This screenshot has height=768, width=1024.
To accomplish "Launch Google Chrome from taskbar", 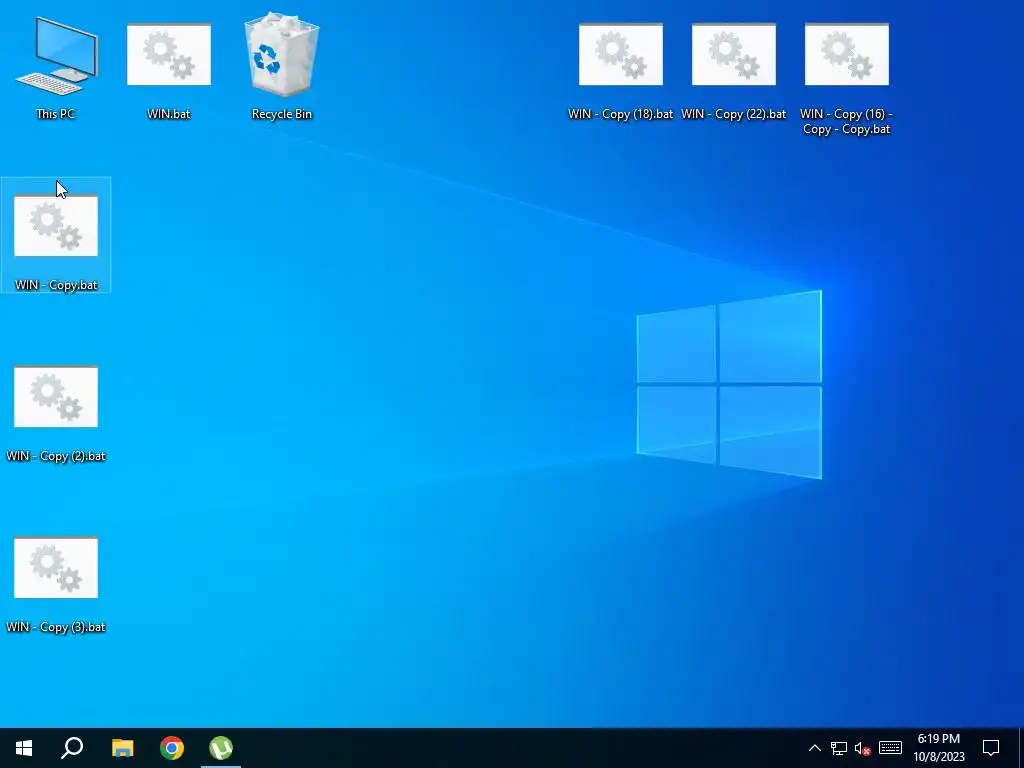I will click(172, 748).
